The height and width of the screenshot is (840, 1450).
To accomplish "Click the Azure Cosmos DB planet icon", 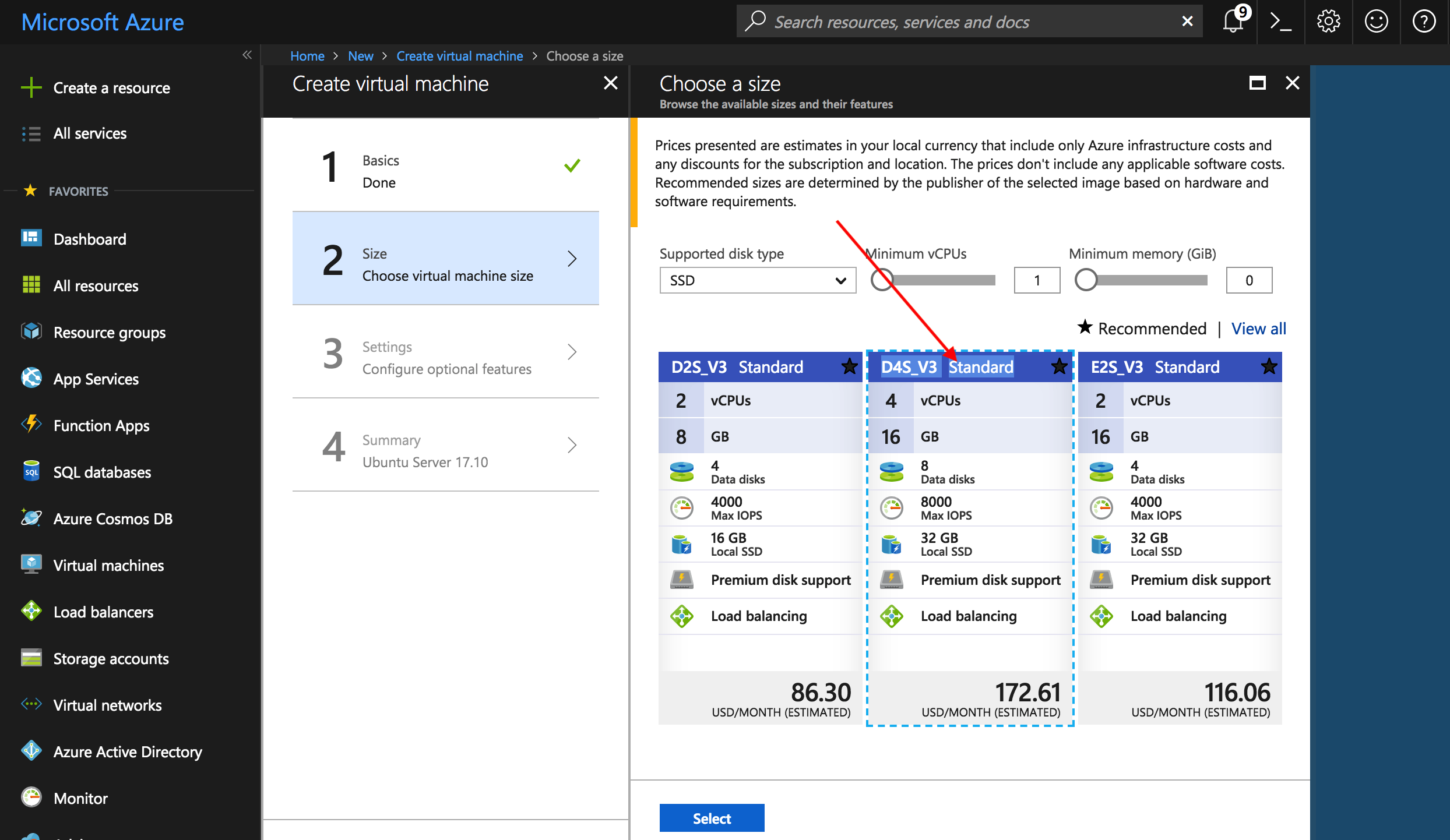I will coord(31,518).
